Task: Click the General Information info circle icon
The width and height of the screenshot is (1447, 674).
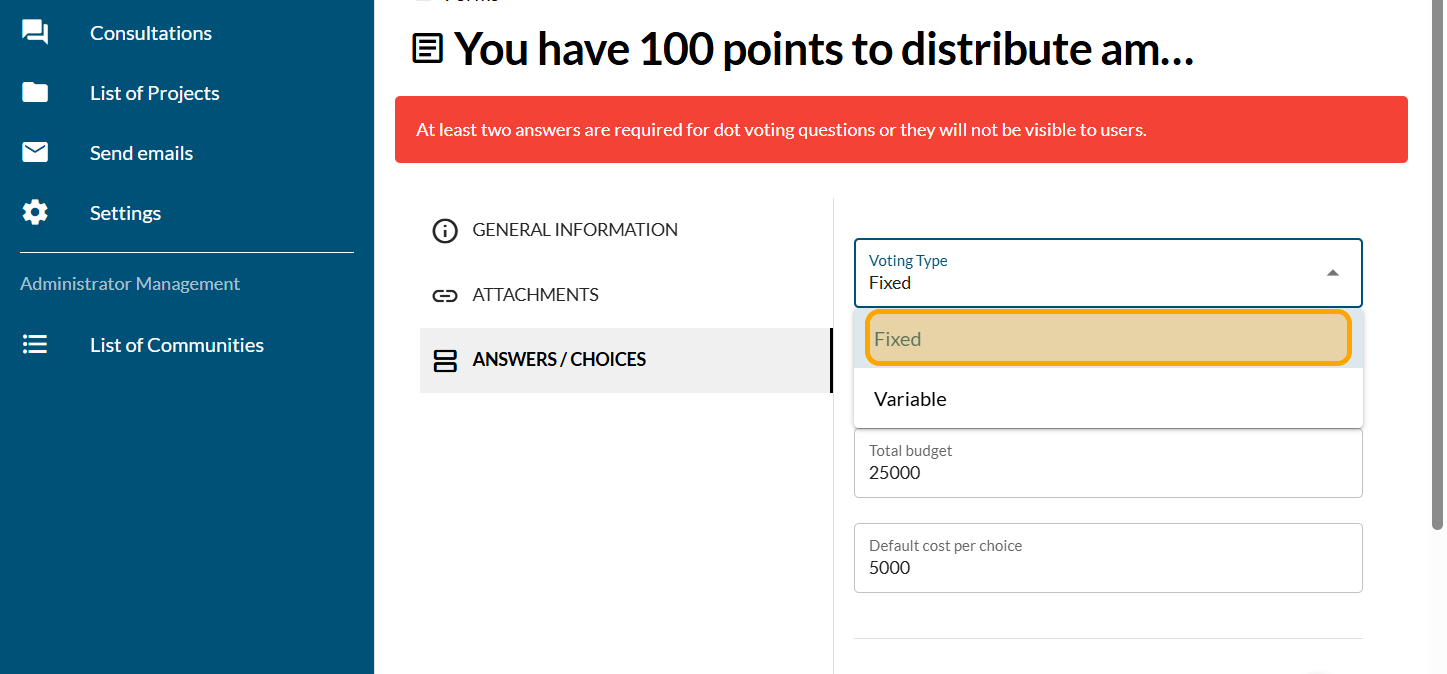Action: coord(444,231)
